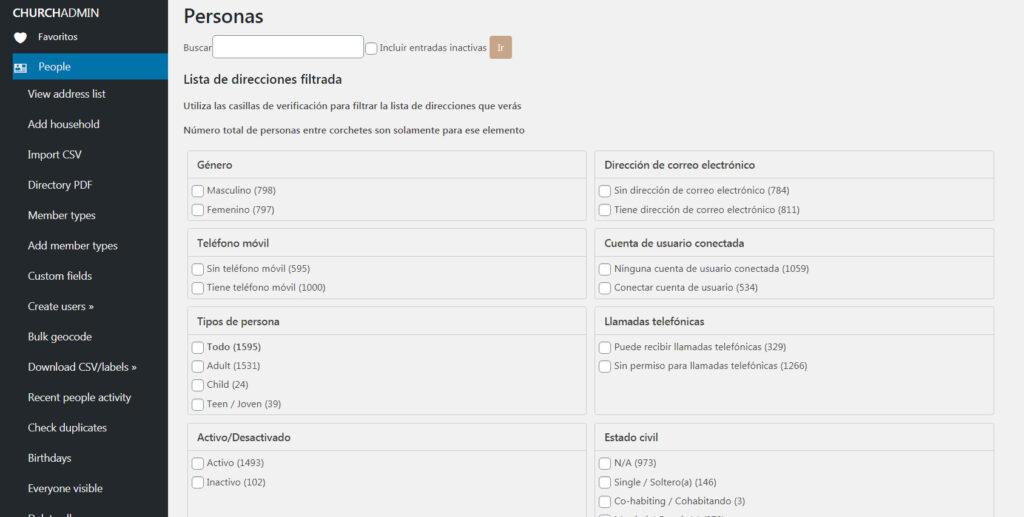Tick the Tiene teléfono móvil checkbox
The image size is (1024, 517).
[x=198, y=288]
